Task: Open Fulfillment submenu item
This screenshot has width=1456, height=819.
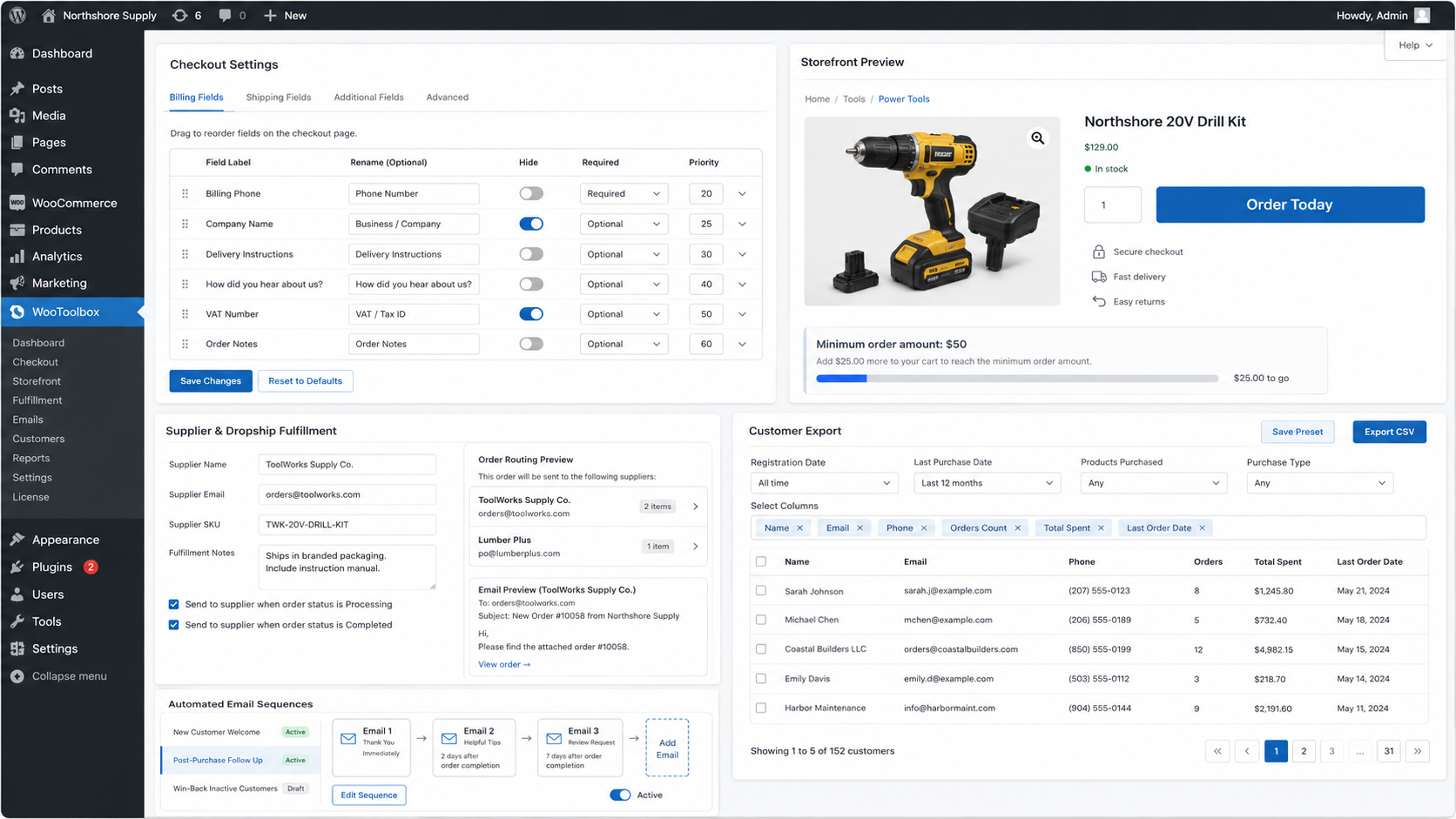Action: coord(37,400)
